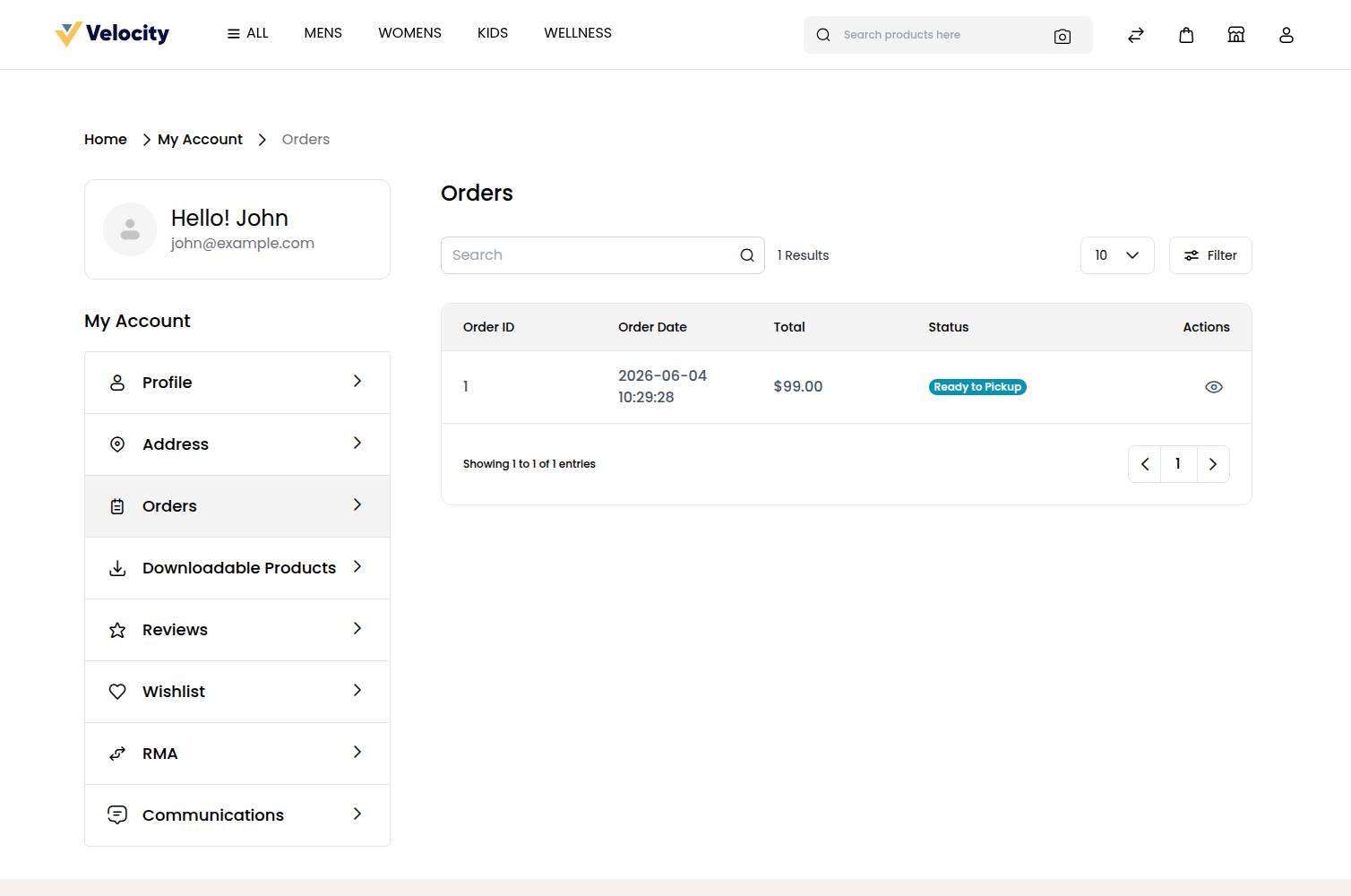Click the Reviews star icon

117,630
